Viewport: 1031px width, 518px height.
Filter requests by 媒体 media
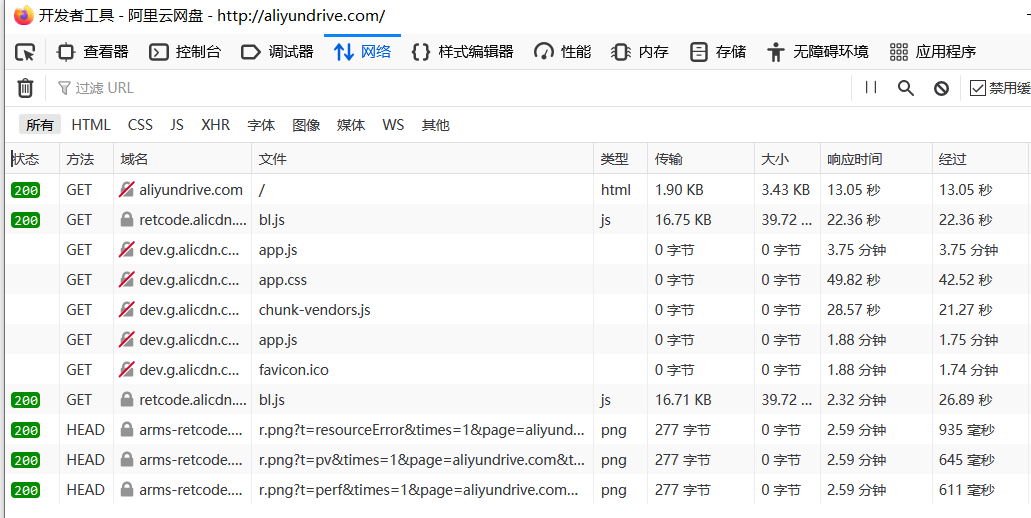coord(350,125)
